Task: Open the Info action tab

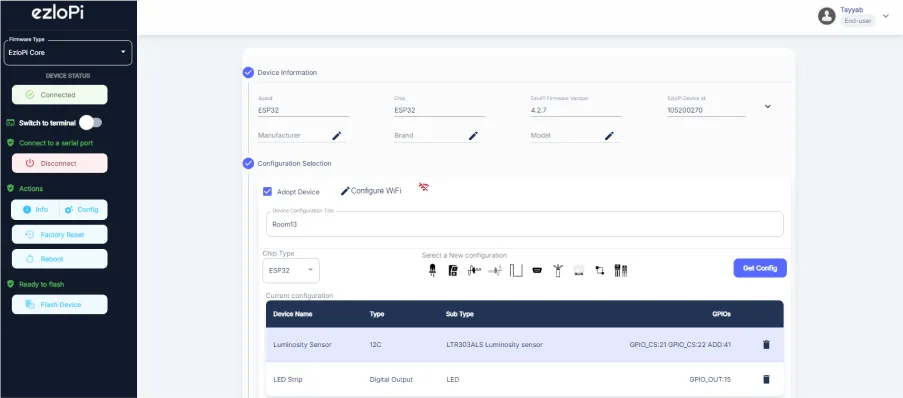Action: tap(36, 210)
